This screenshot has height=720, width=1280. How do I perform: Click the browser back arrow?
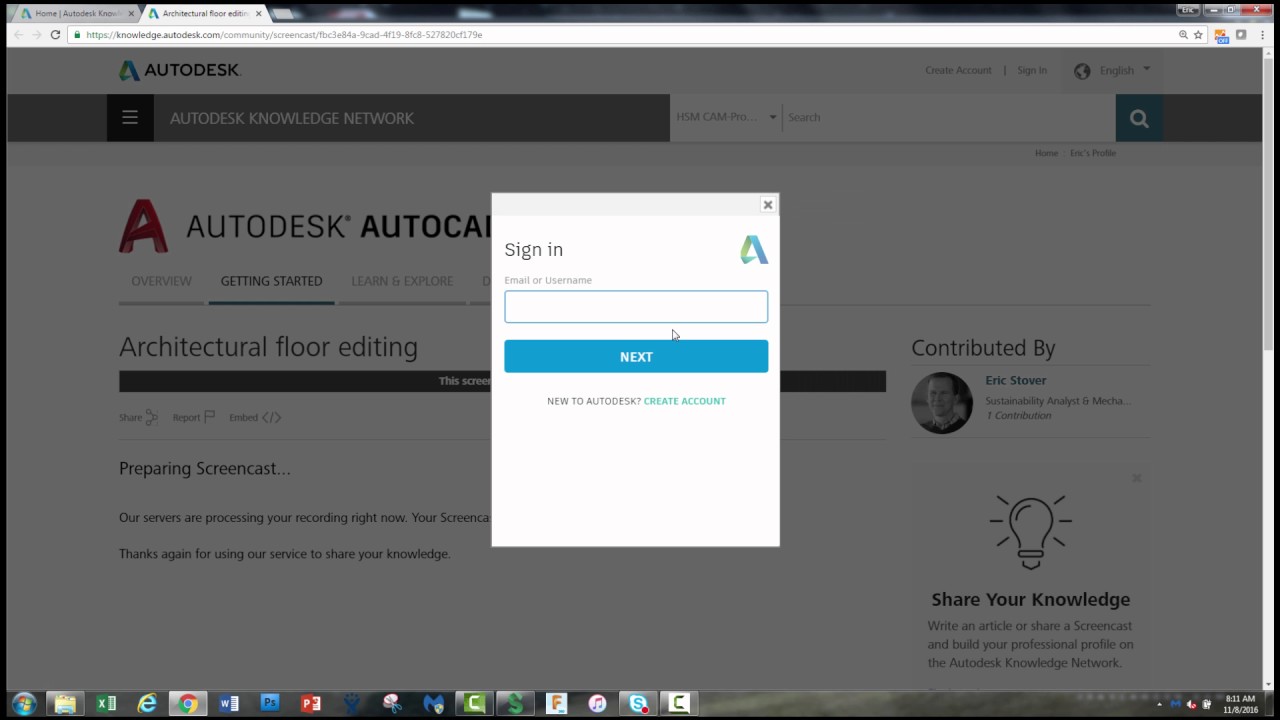point(18,34)
